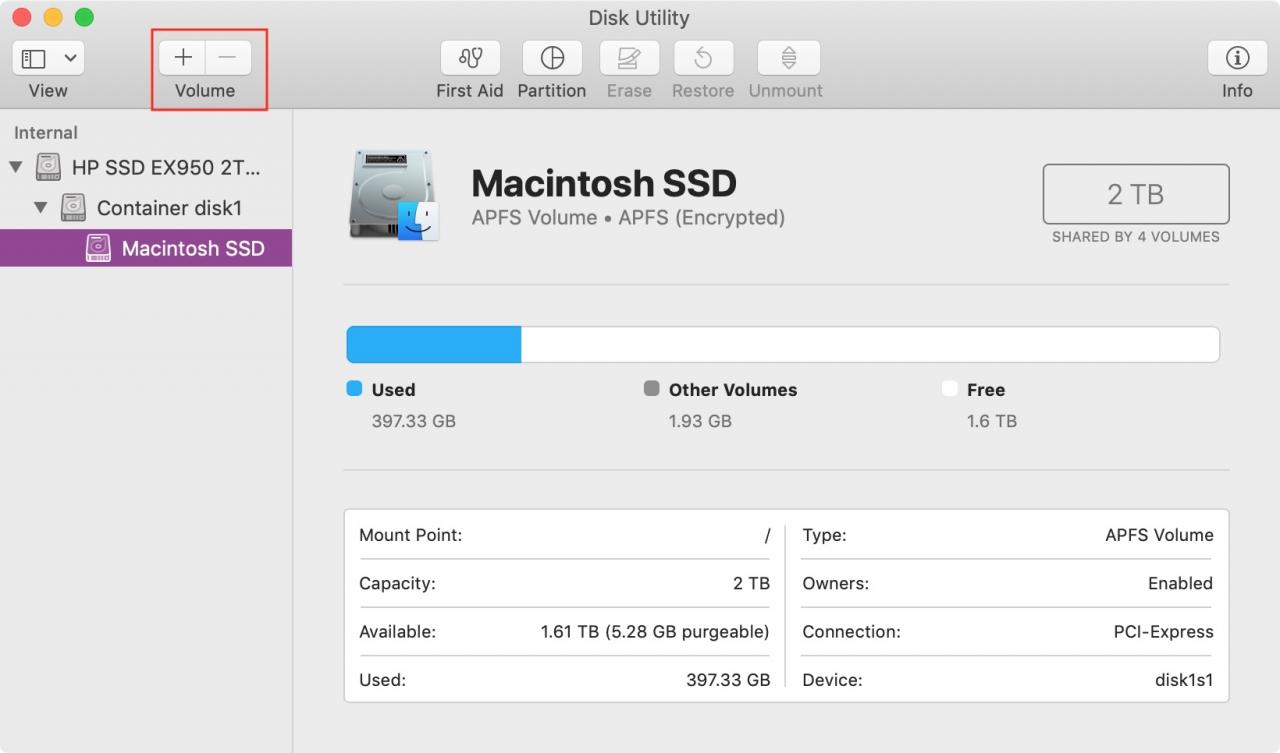The width and height of the screenshot is (1280, 753).
Task: Open the View sidebar options button
Action: [48, 58]
